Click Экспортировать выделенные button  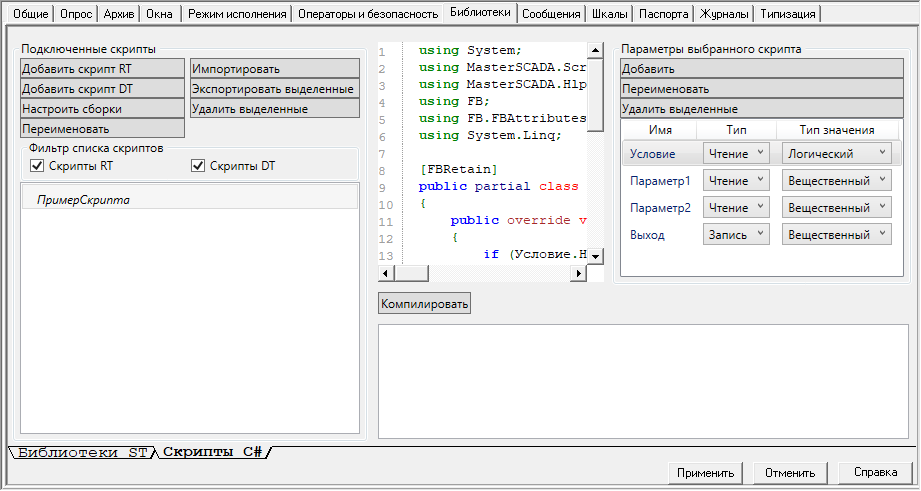coord(275,89)
